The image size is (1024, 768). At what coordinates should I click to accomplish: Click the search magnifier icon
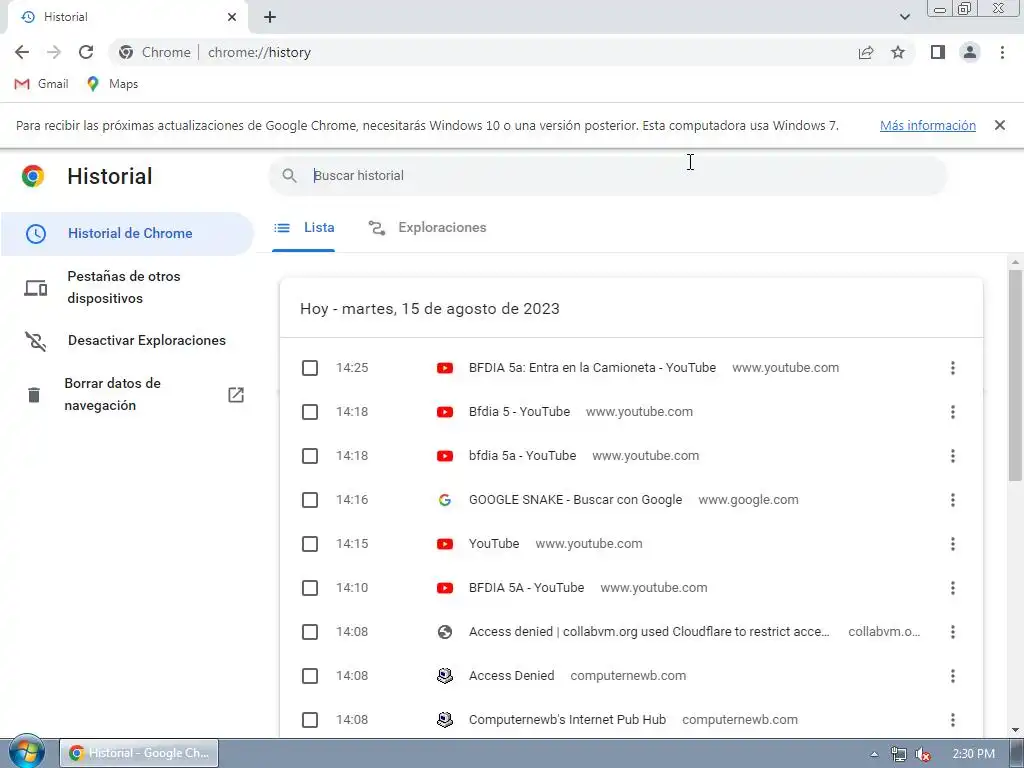[289, 175]
